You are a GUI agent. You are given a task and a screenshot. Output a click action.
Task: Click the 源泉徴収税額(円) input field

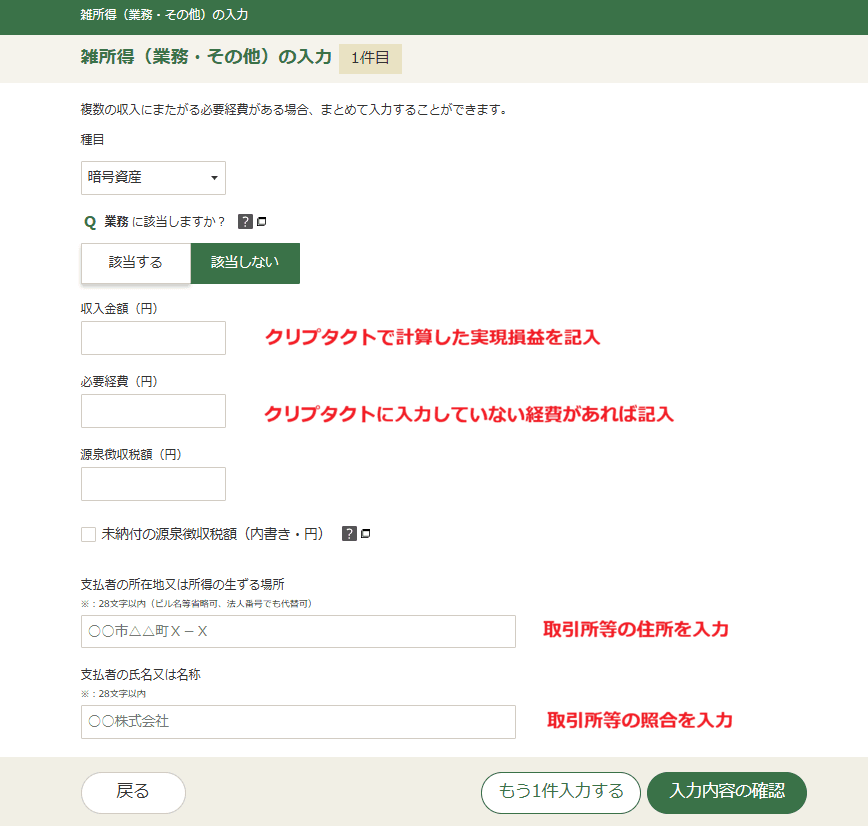point(153,484)
